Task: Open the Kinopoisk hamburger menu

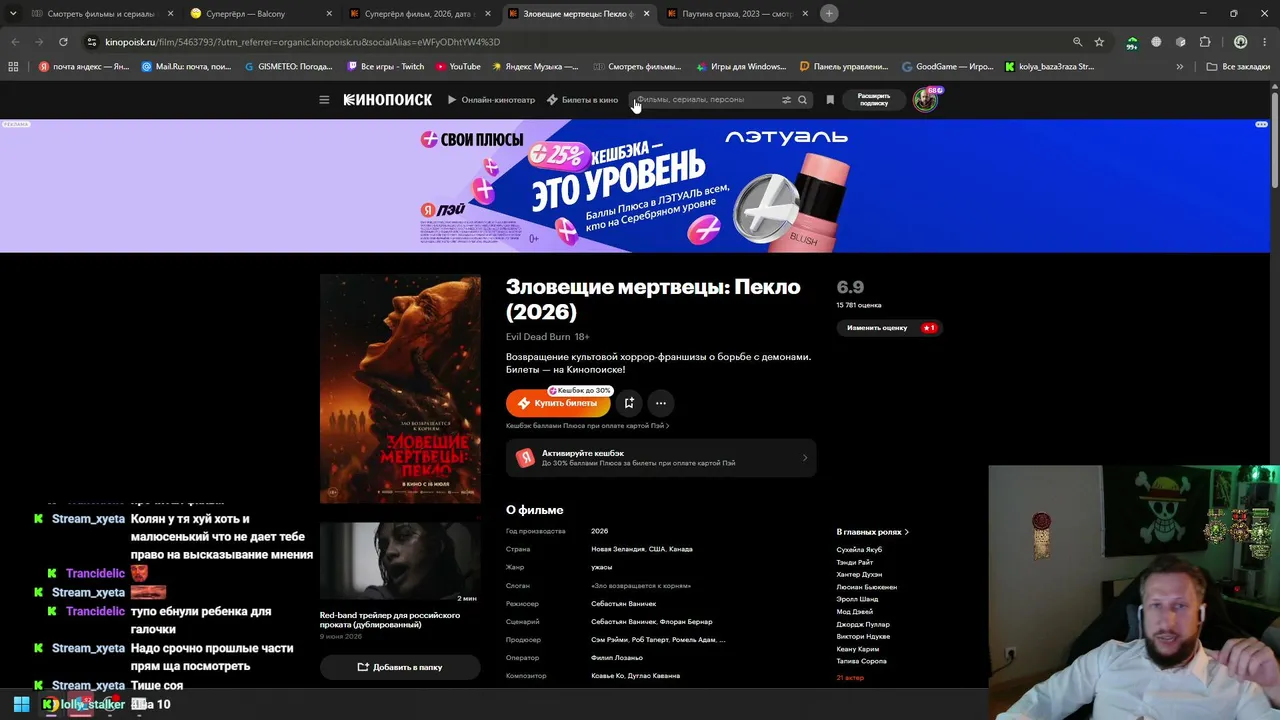Action: [x=324, y=100]
